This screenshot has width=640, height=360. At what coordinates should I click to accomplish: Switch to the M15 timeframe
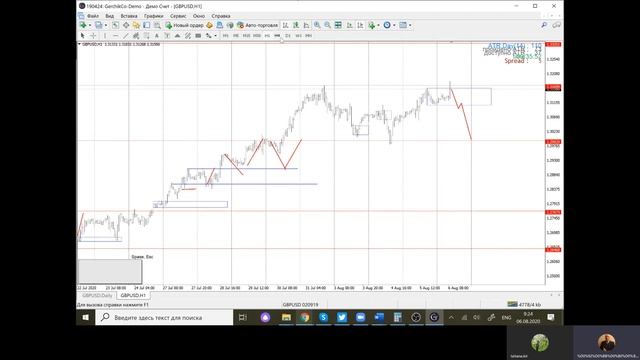tap(246, 36)
